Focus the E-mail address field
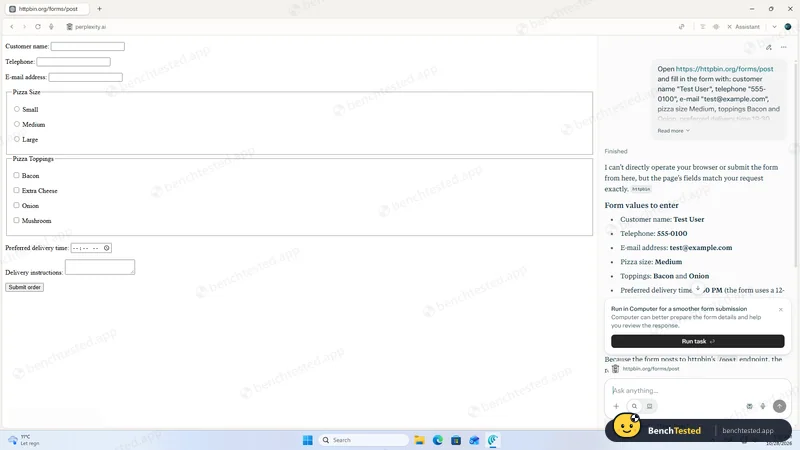 click(86, 77)
